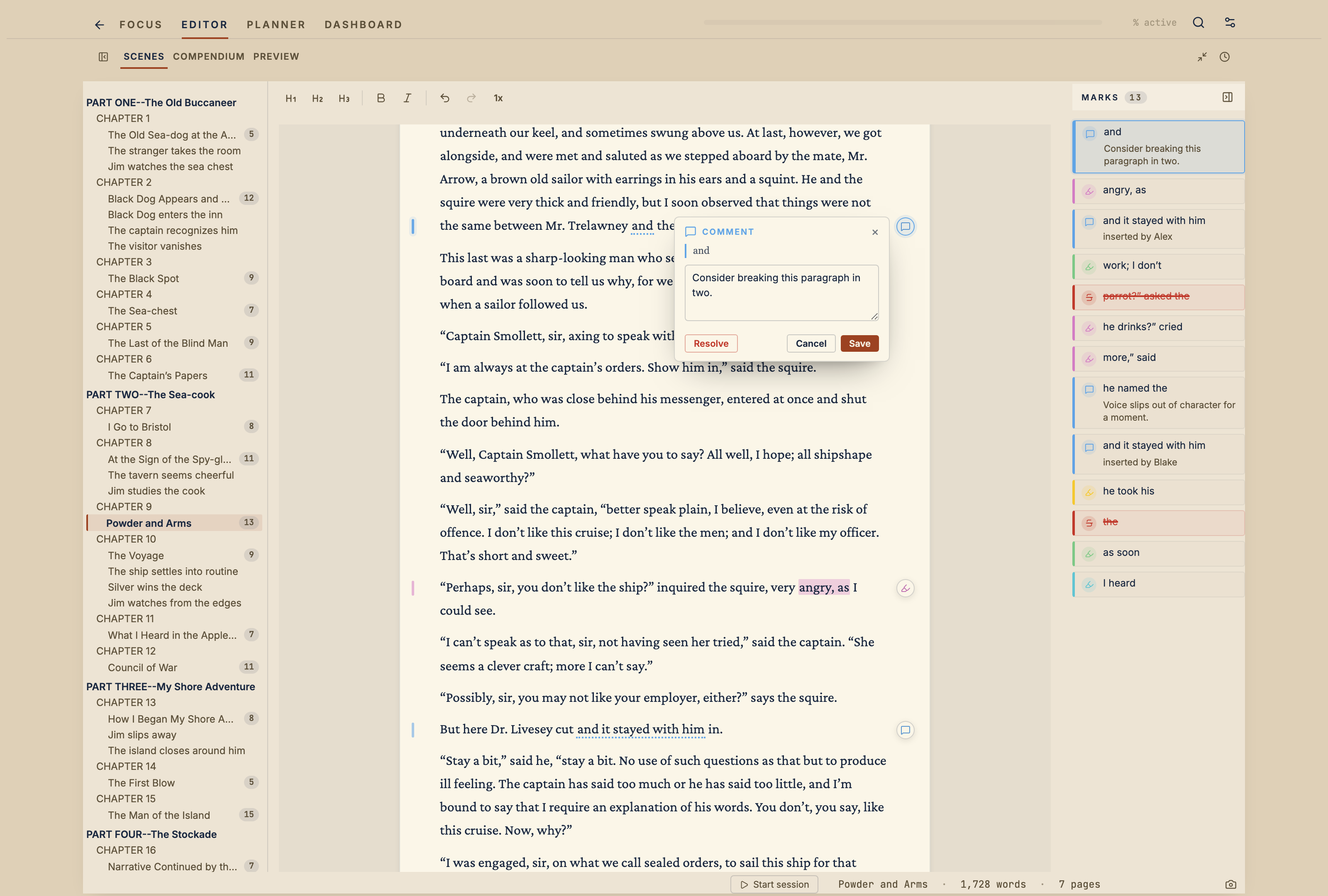This screenshot has width=1328, height=896.
Task: Select the Scenes sub-tab
Action: point(144,56)
